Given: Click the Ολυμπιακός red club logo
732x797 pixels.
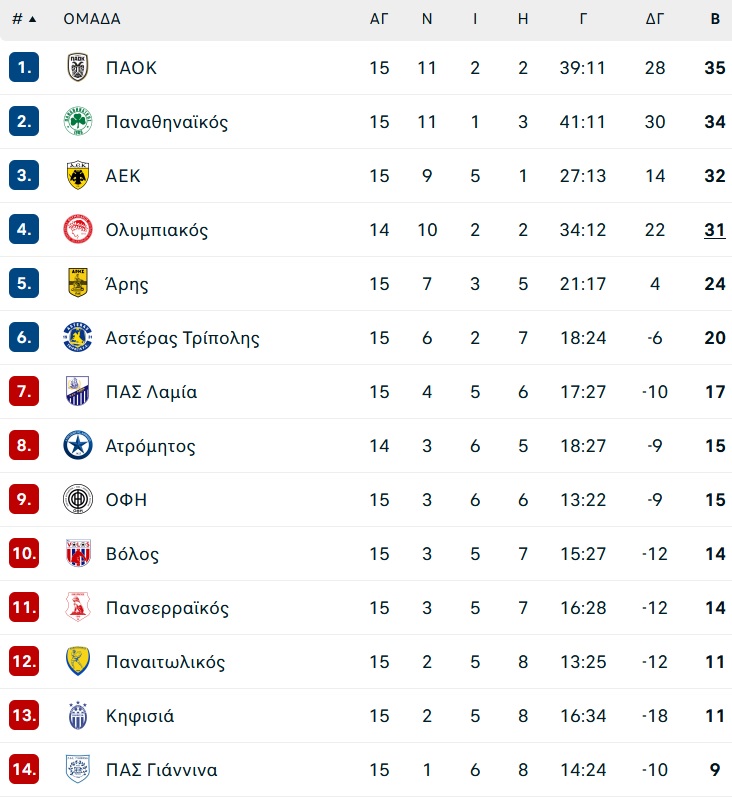Looking at the screenshot, I should pyautogui.click(x=78, y=229).
